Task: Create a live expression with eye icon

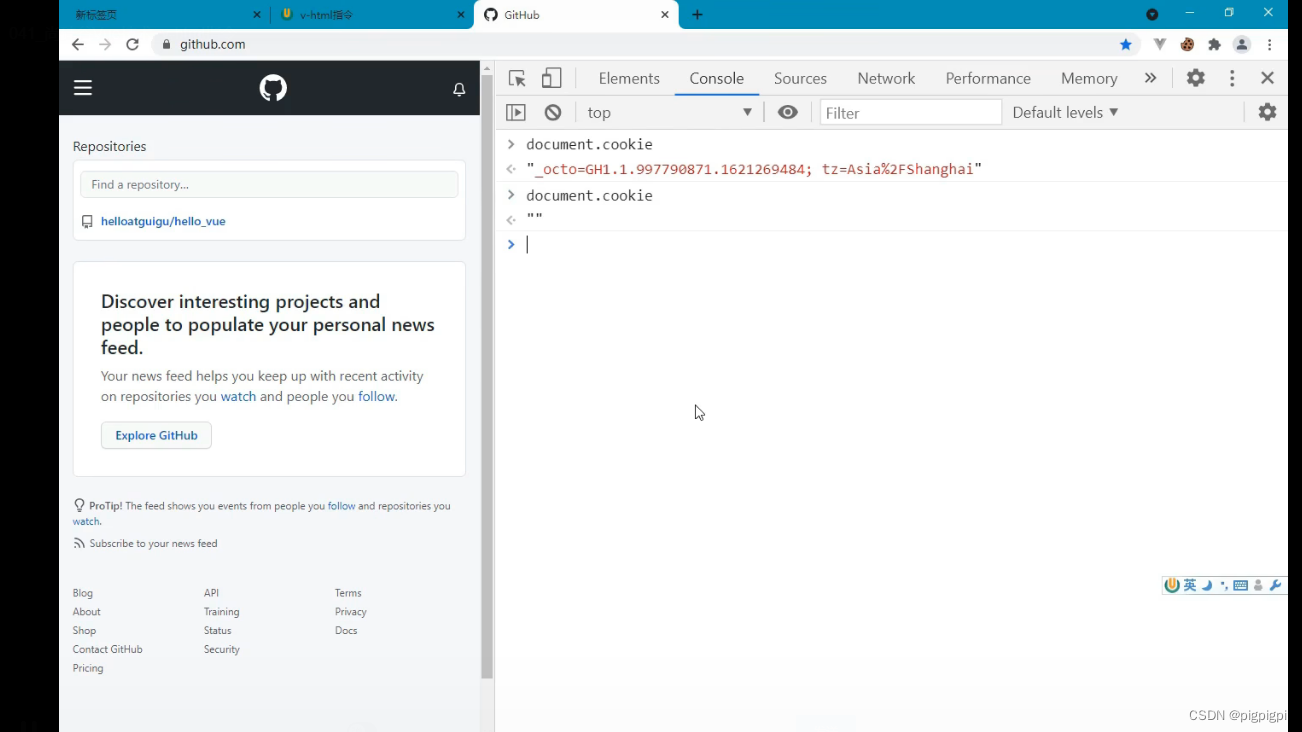Action: (788, 112)
